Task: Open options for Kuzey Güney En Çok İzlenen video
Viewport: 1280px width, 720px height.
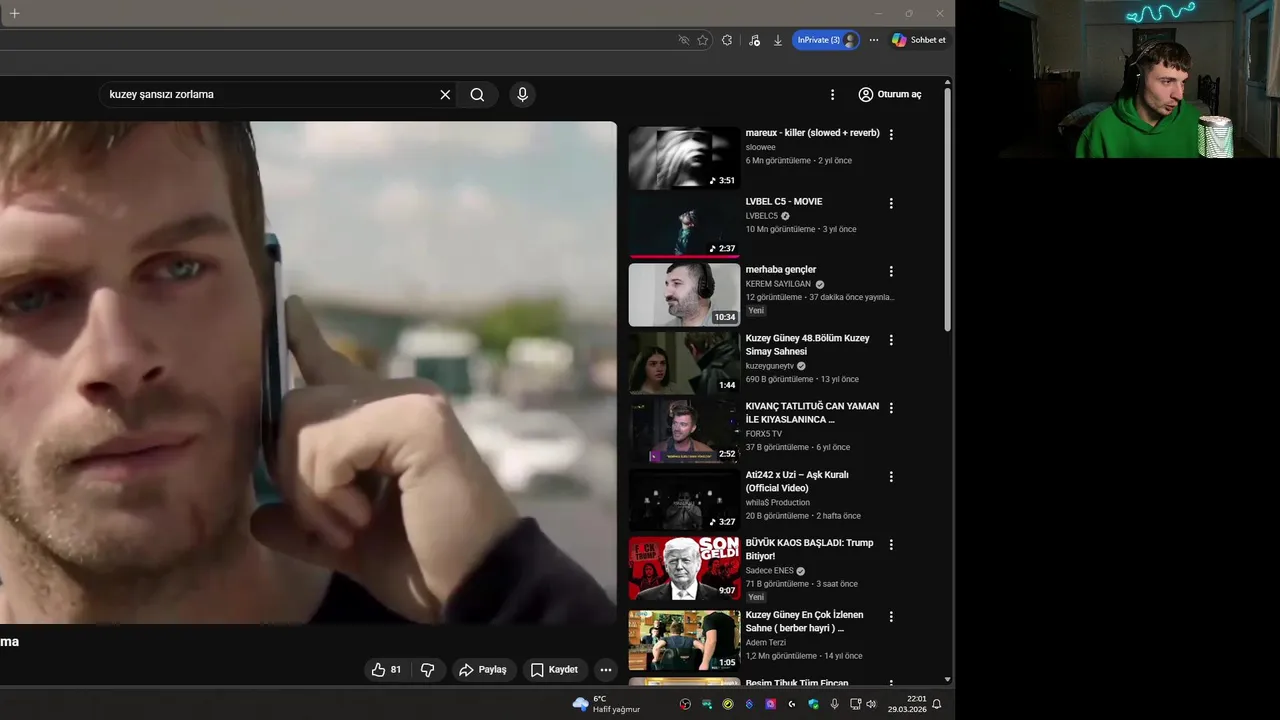Action: (891, 617)
